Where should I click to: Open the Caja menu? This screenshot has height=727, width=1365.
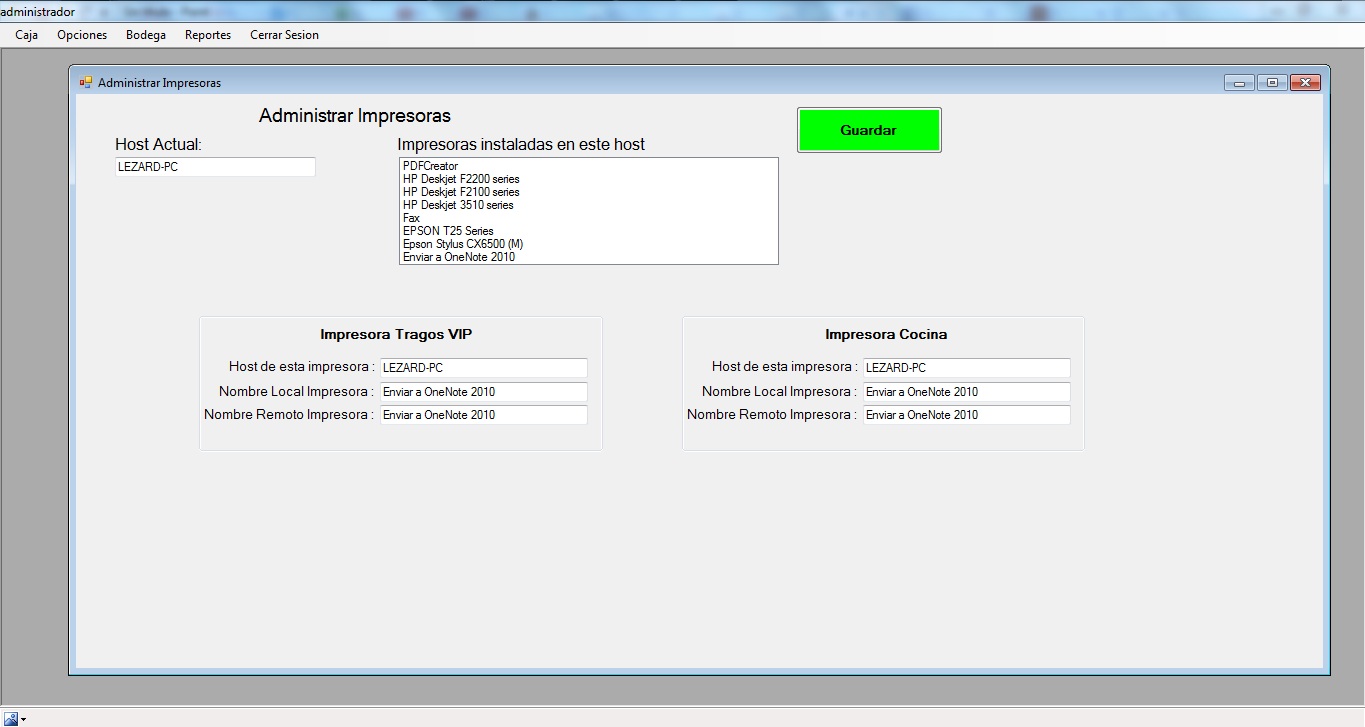coord(27,35)
